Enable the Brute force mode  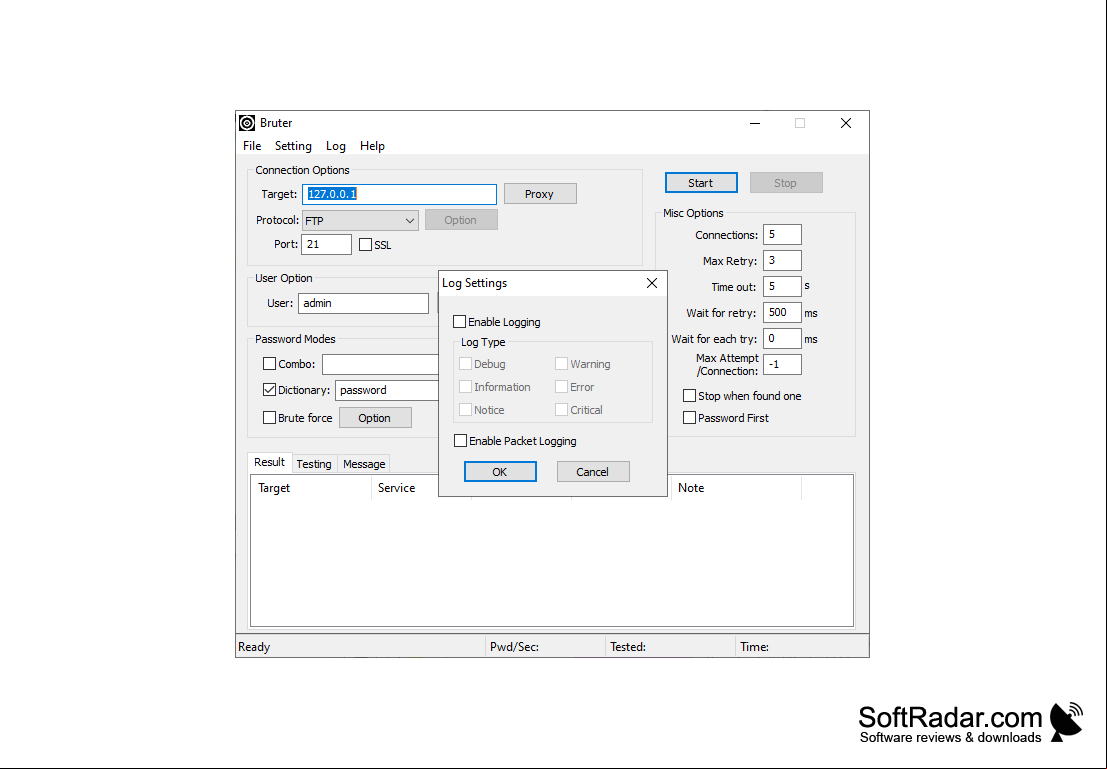click(x=269, y=418)
